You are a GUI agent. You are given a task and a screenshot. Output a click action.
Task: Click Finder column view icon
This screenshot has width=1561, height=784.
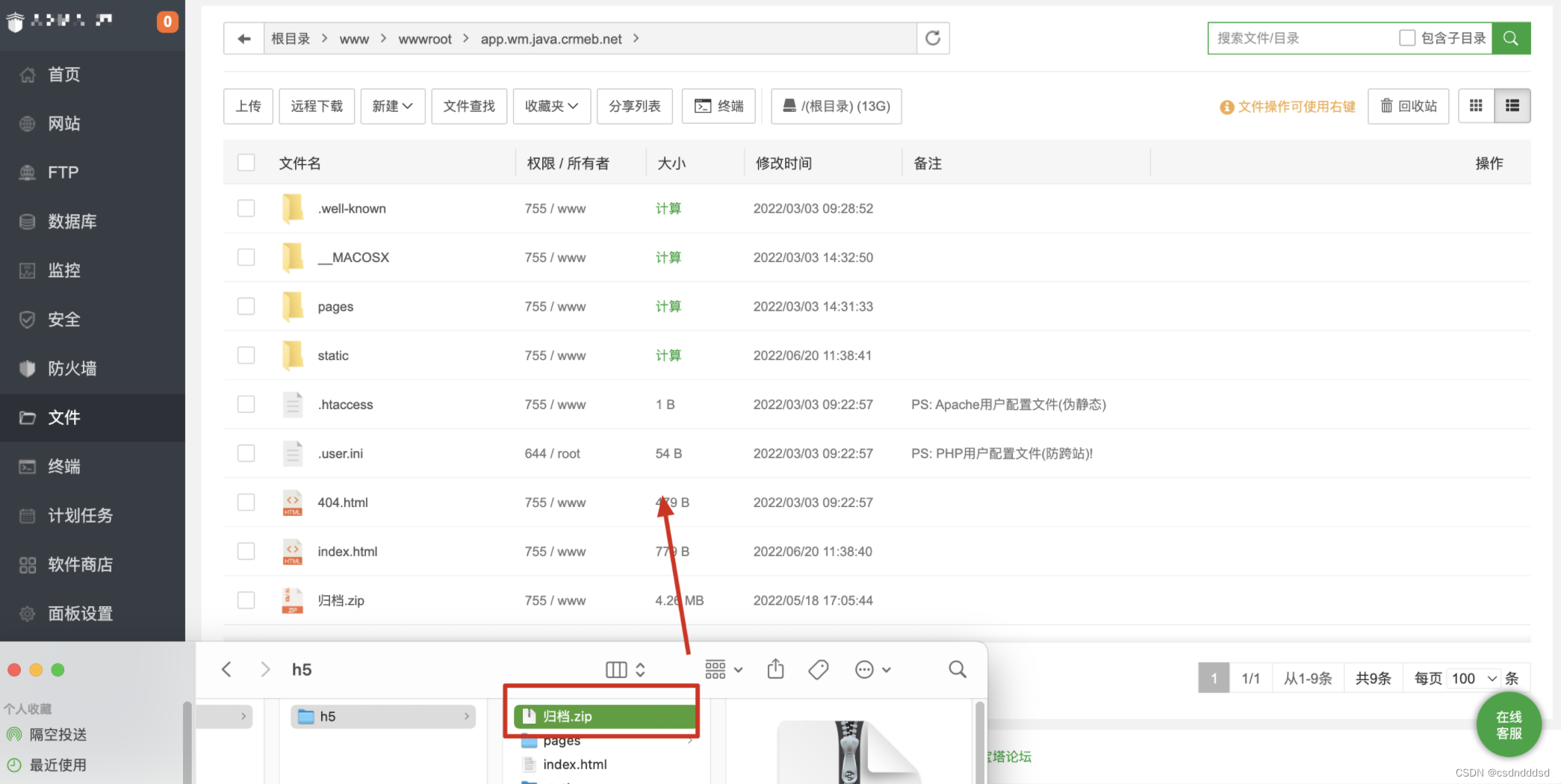click(616, 670)
